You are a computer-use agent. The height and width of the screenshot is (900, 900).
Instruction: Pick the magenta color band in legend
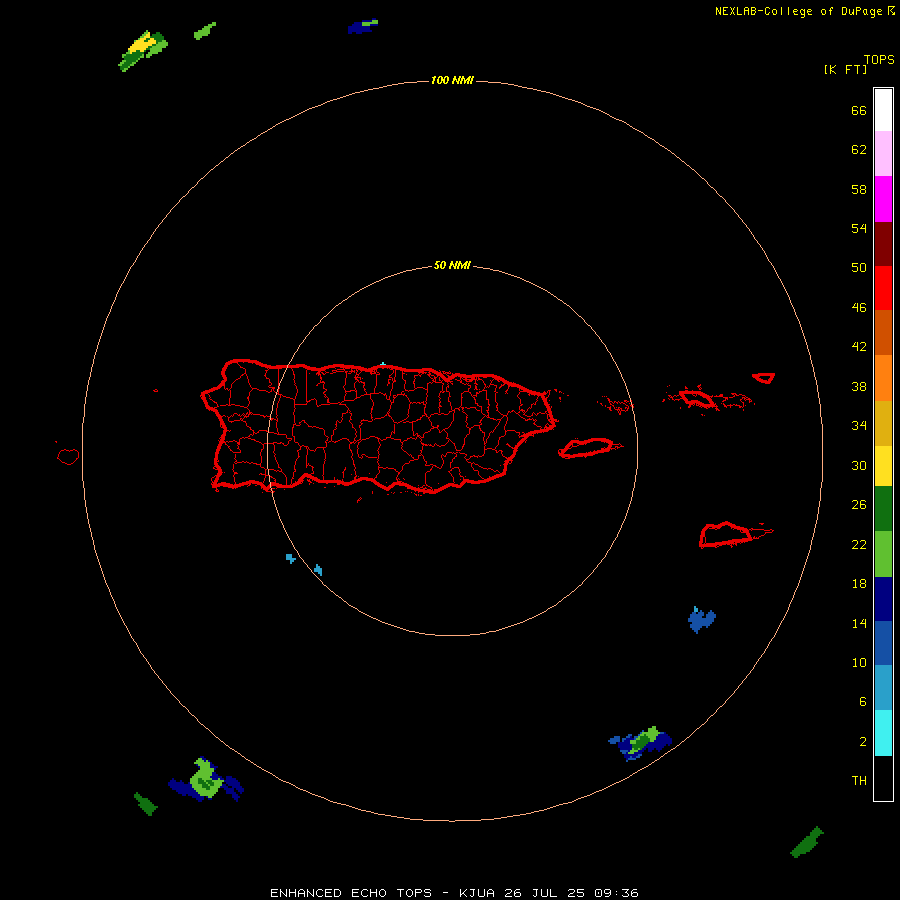pos(883,199)
